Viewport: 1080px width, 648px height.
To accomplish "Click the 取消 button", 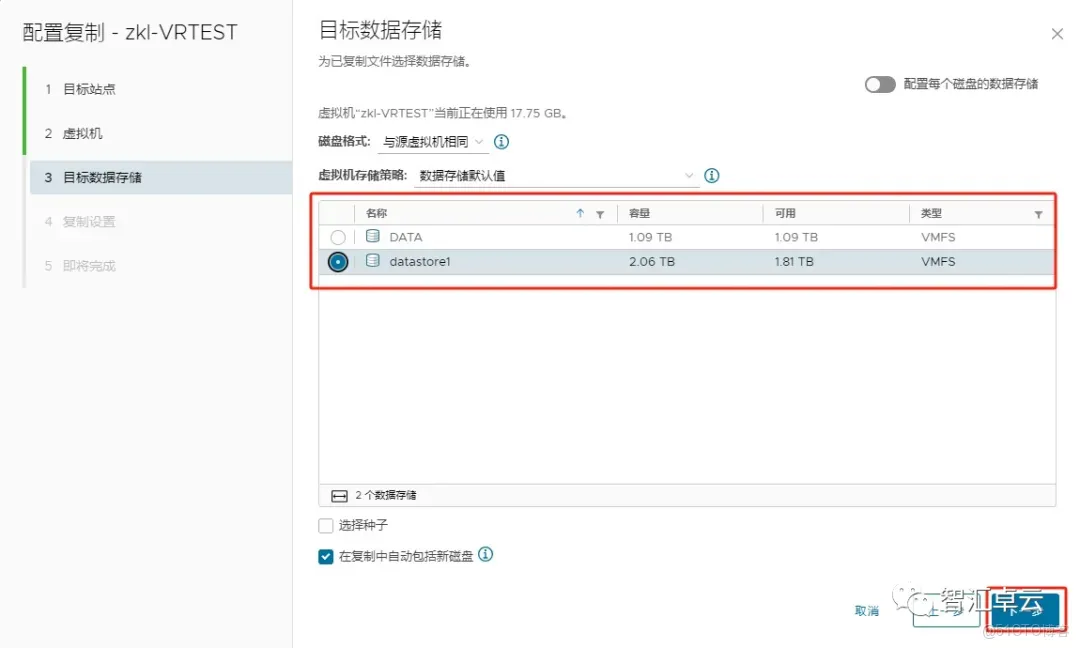I will 866,611.
